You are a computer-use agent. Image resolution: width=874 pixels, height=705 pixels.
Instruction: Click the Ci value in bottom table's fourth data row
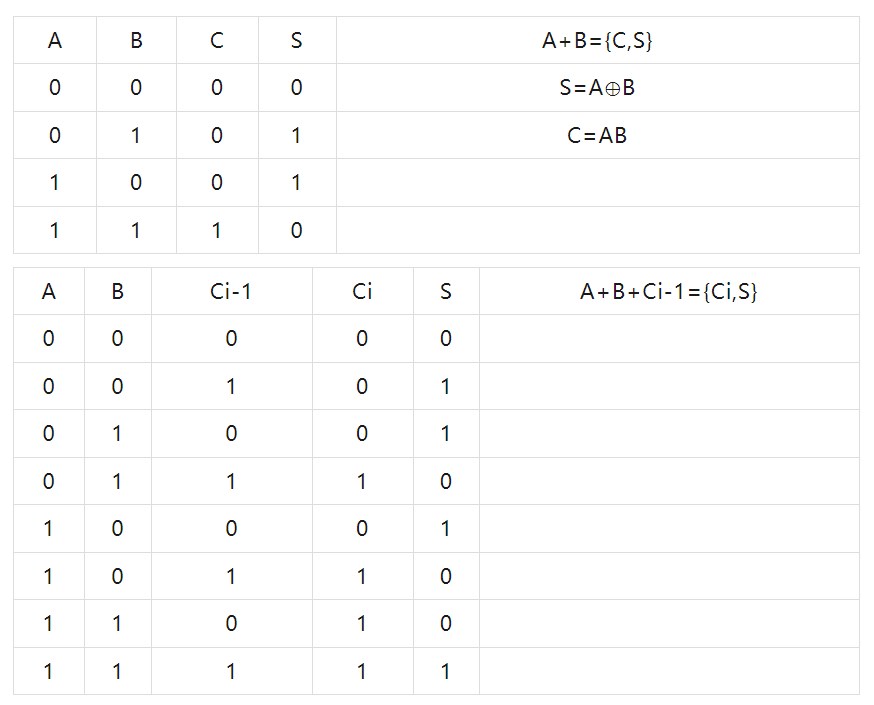pyautogui.click(x=362, y=481)
